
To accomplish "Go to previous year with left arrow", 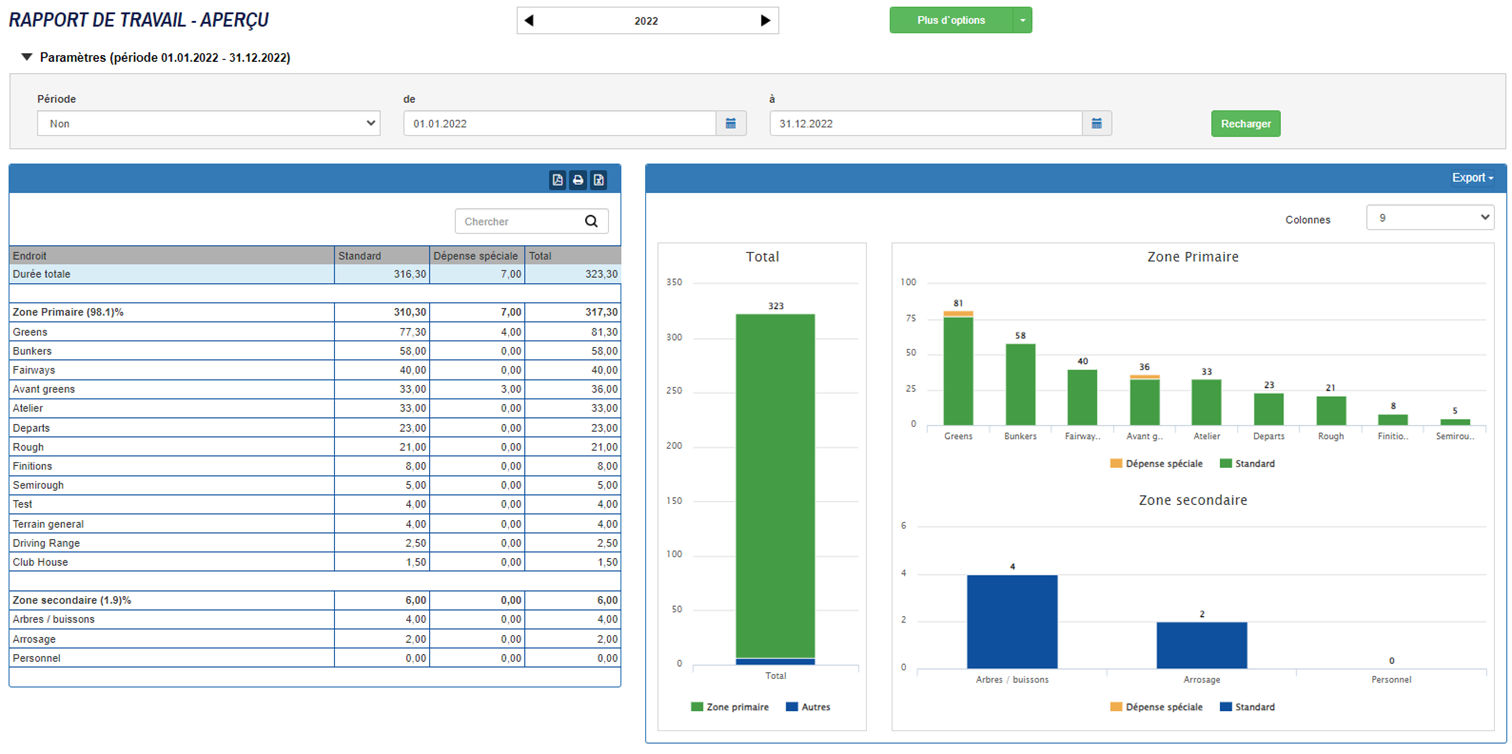I will click(x=529, y=19).
